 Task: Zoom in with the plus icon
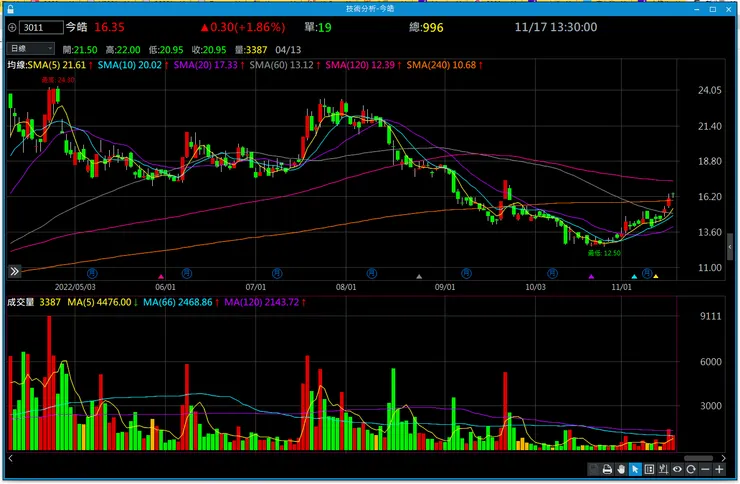719,469
